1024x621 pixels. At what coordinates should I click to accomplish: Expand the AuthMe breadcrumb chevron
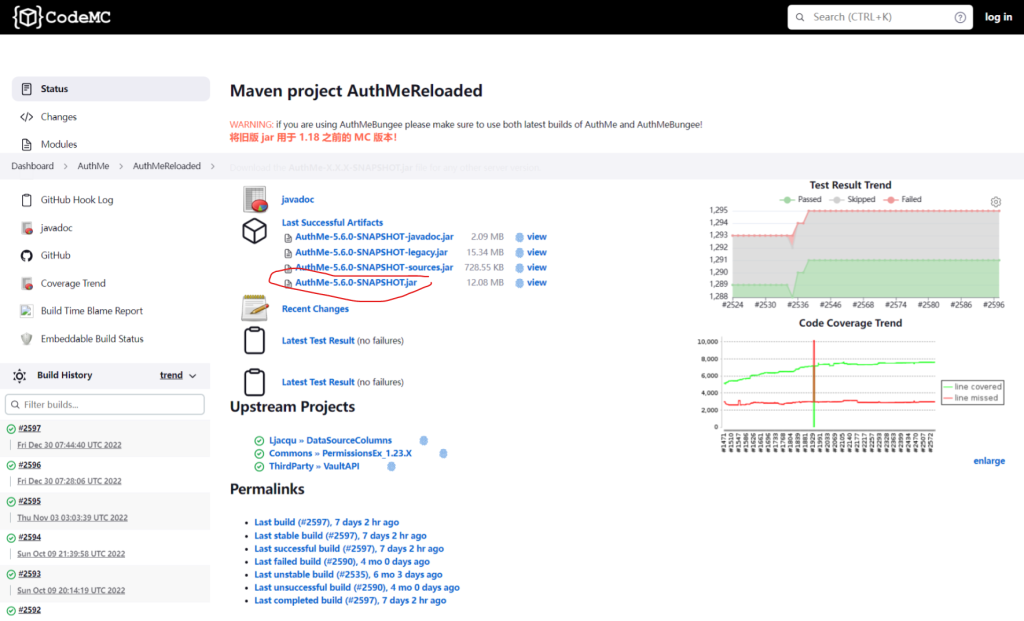pyautogui.click(x=120, y=166)
